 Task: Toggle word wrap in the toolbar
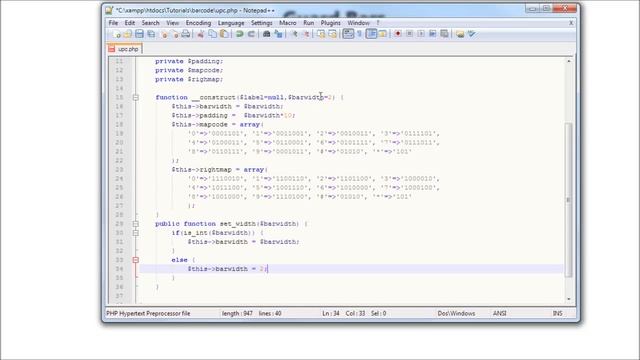348,34
